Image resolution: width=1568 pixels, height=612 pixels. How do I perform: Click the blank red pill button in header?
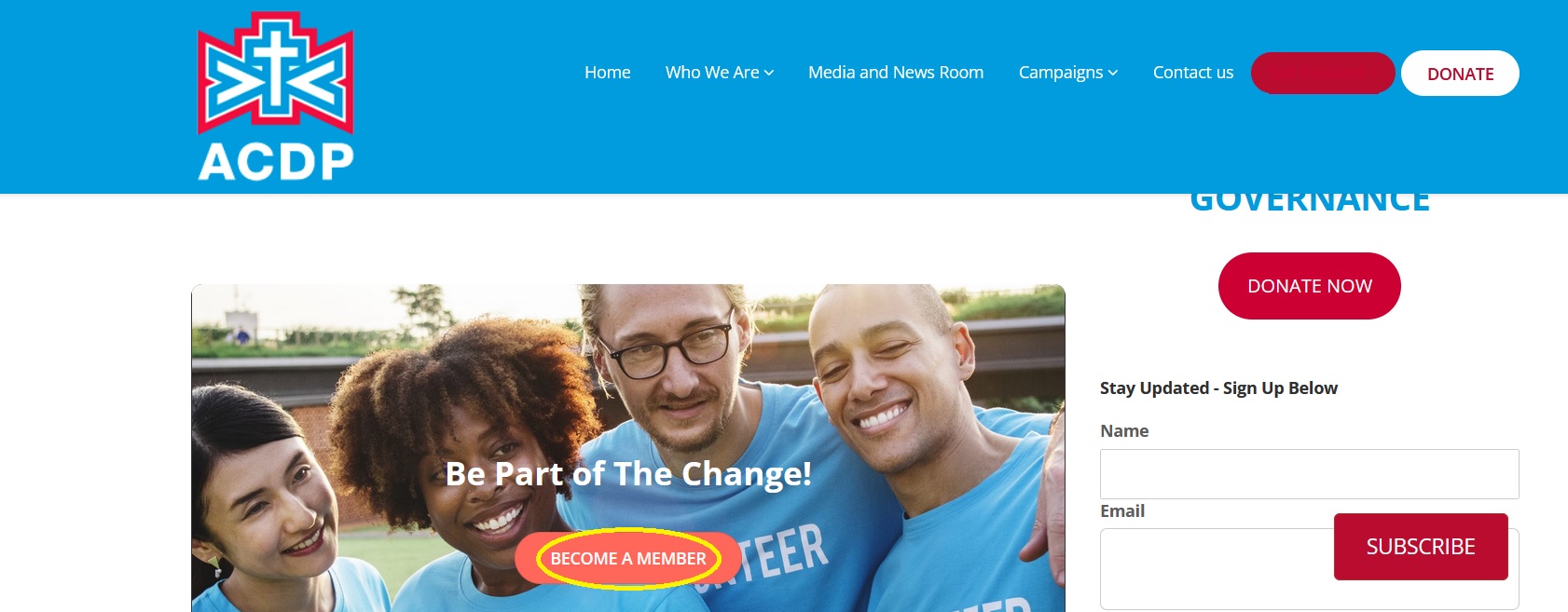click(1323, 73)
